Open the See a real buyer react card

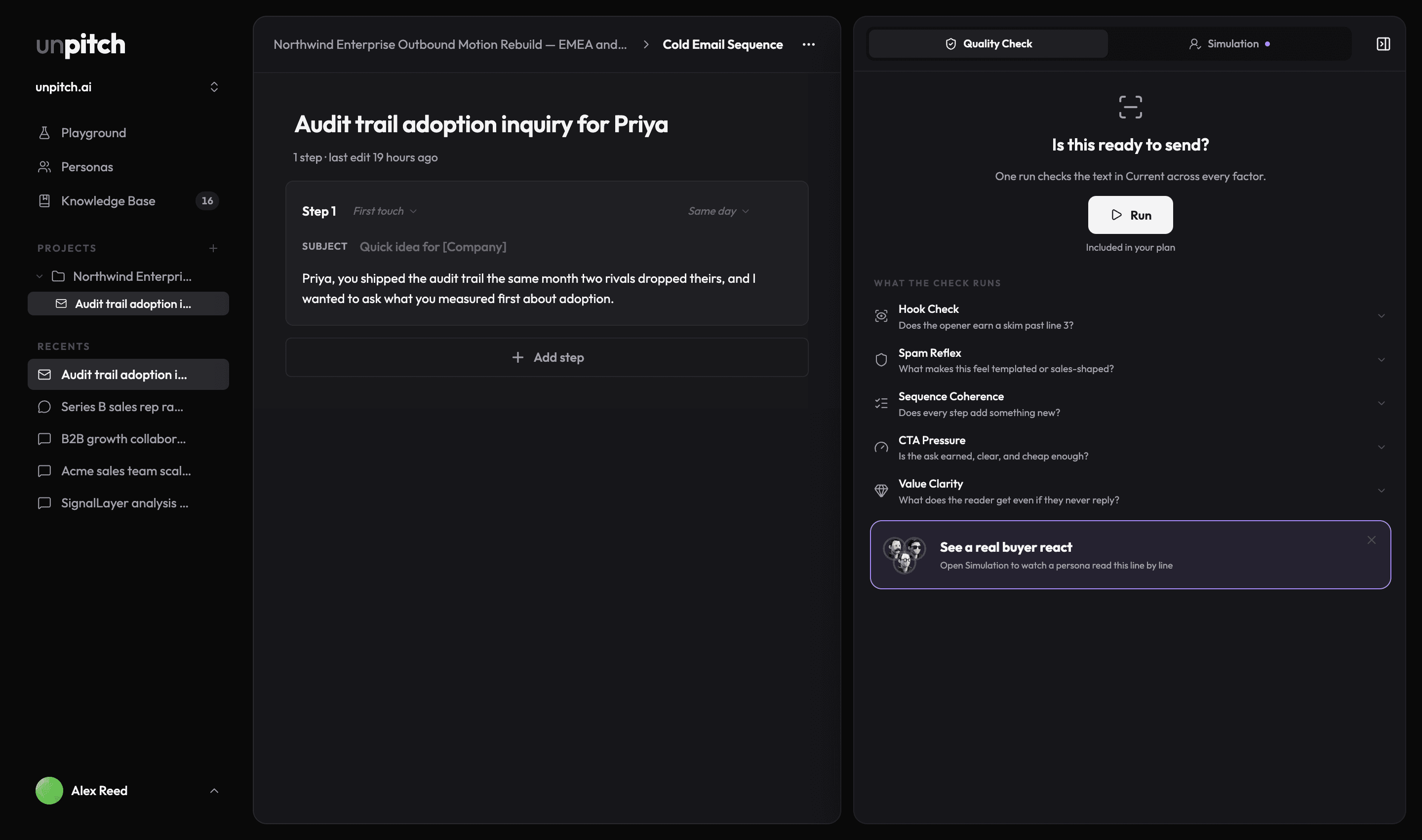coord(1130,555)
